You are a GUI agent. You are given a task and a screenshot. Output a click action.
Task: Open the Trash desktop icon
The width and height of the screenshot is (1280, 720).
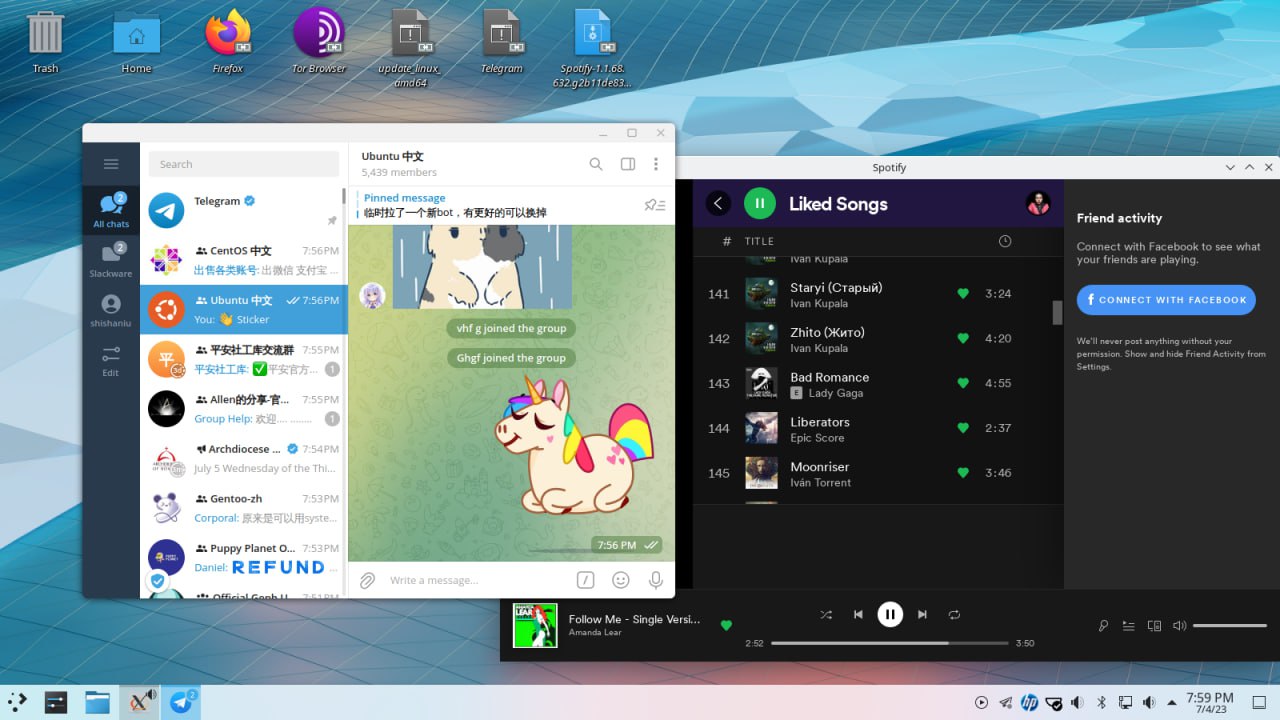[x=45, y=43]
